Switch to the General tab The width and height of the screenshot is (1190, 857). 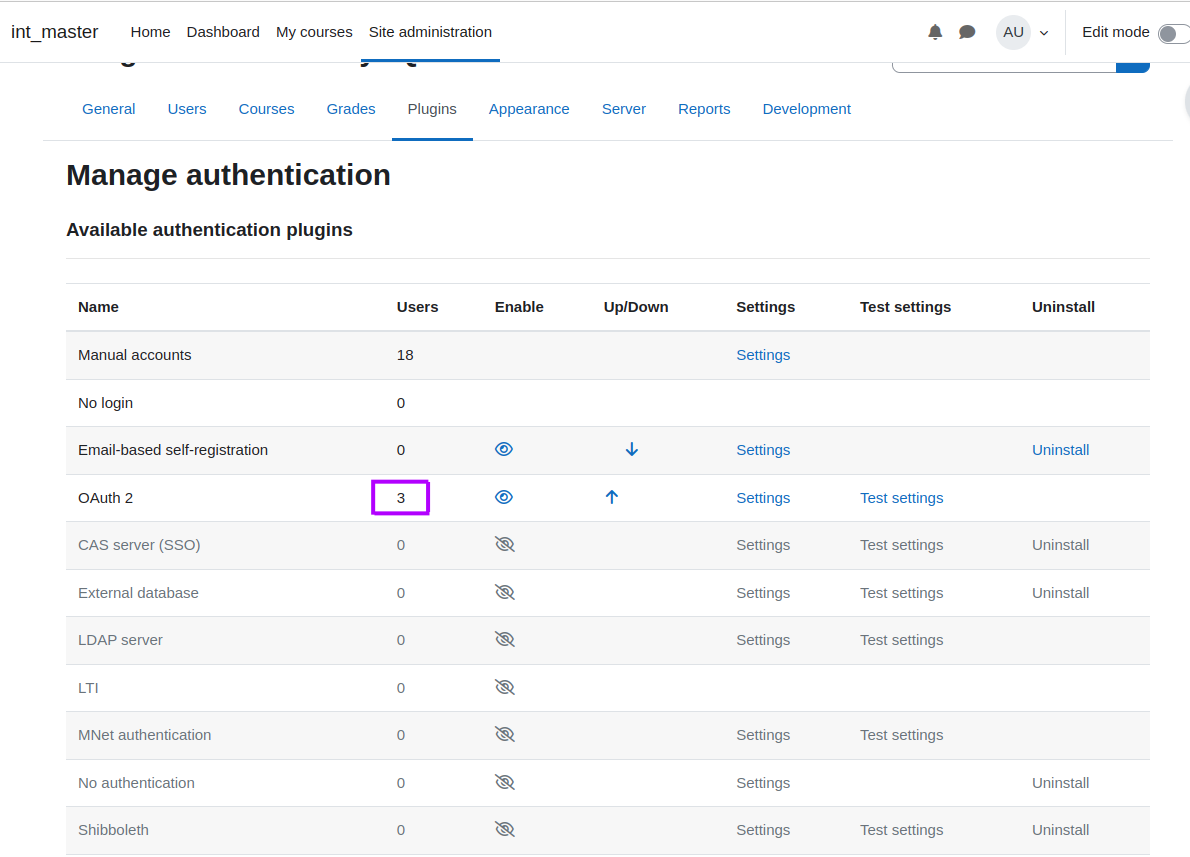click(109, 109)
